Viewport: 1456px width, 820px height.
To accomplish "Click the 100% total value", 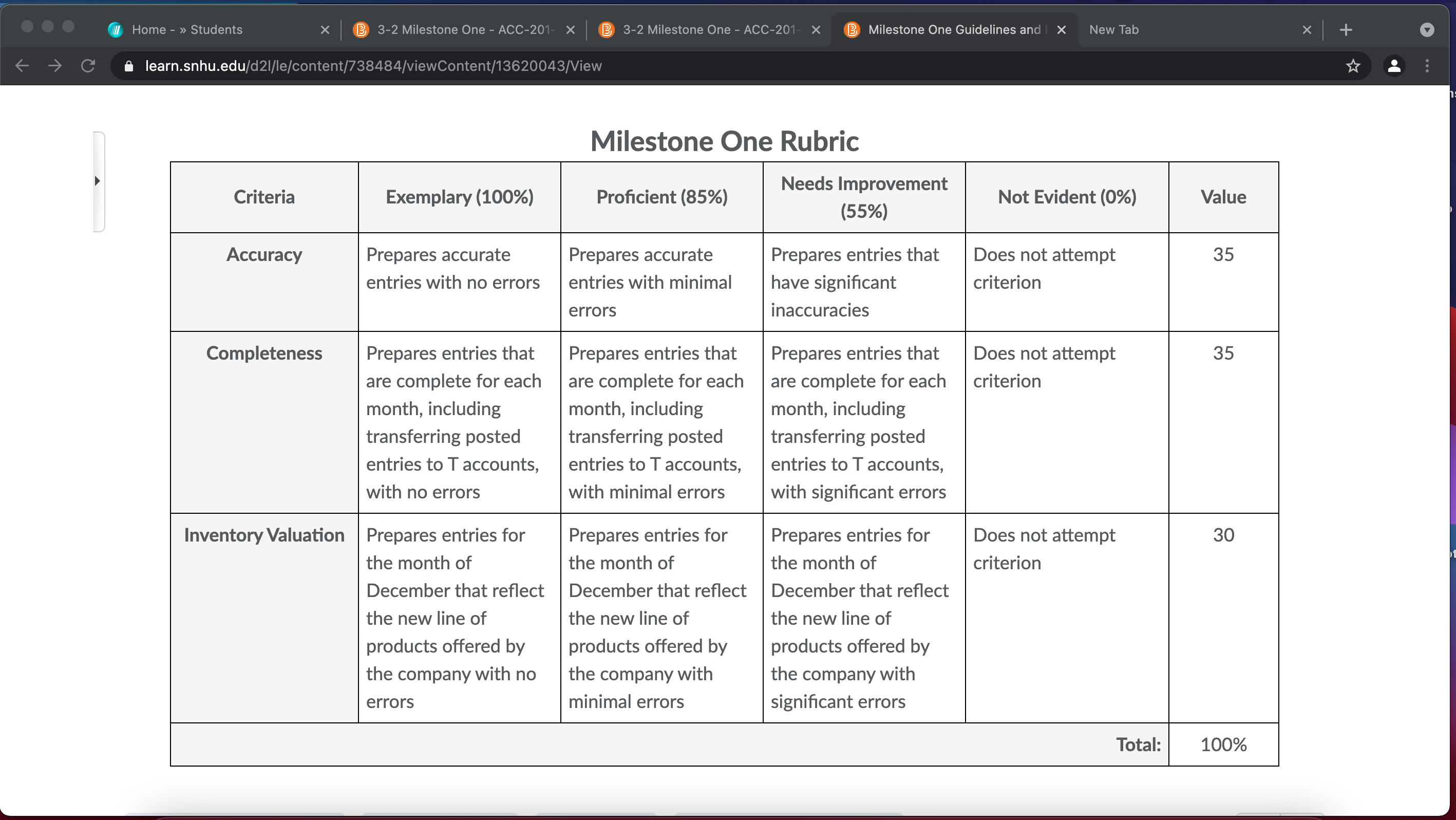I will coord(1223,745).
